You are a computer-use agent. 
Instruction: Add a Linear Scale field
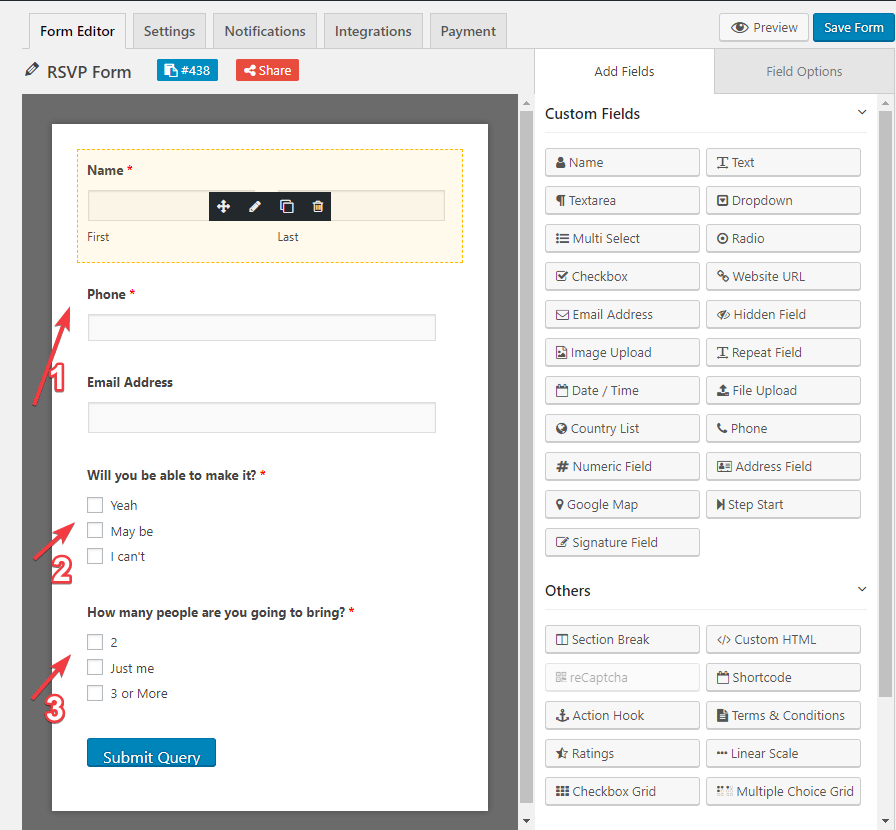(x=783, y=753)
